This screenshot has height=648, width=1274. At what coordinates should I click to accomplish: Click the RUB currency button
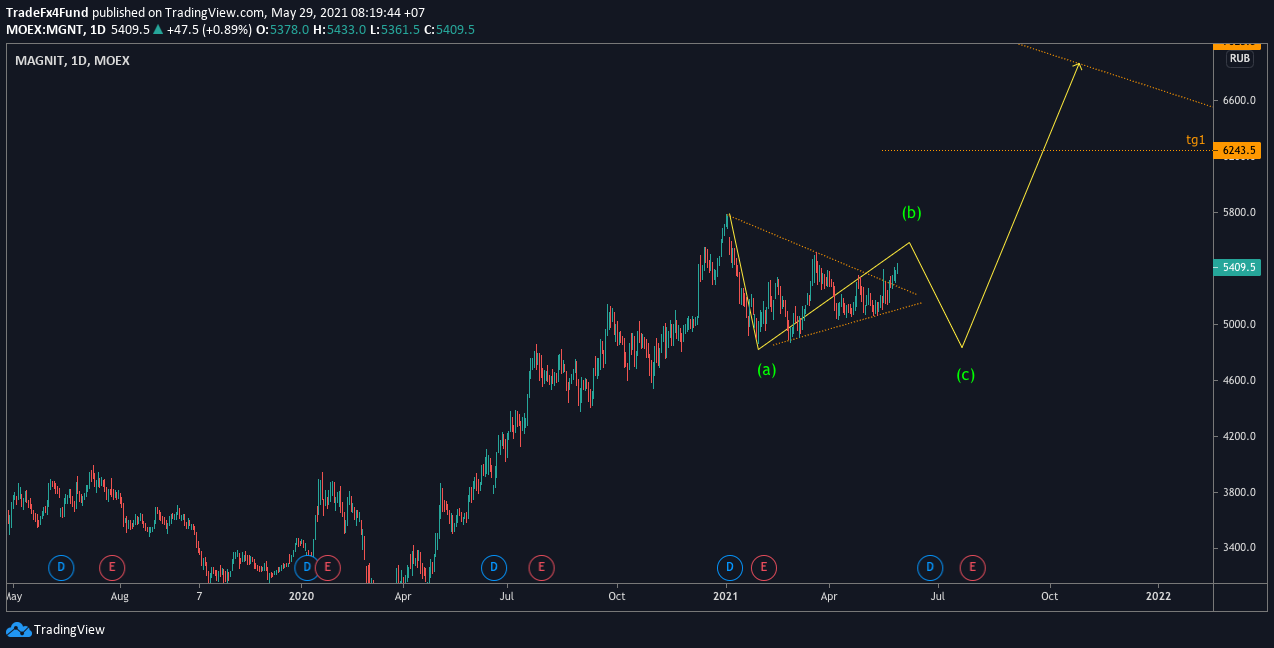click(1240, 58)
